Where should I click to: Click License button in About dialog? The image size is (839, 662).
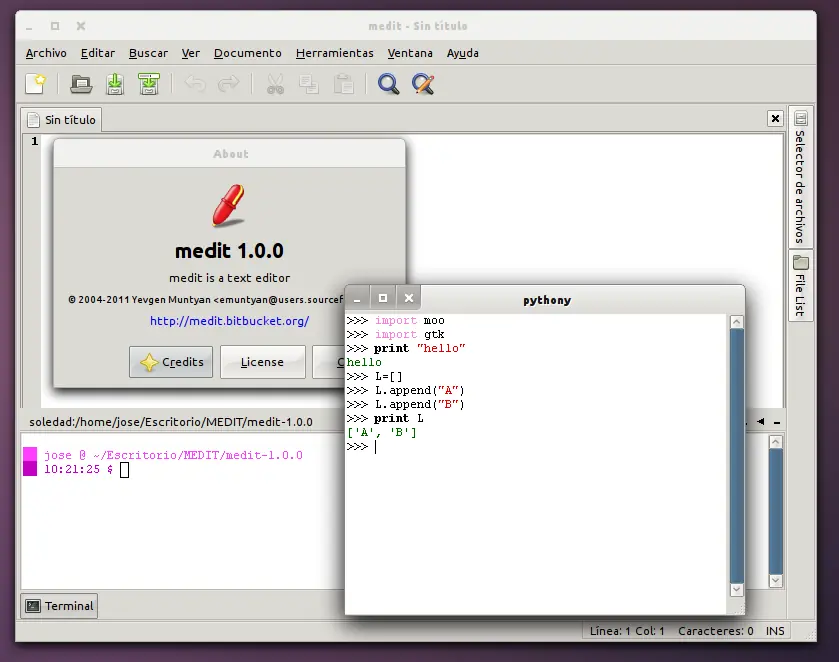263,362
